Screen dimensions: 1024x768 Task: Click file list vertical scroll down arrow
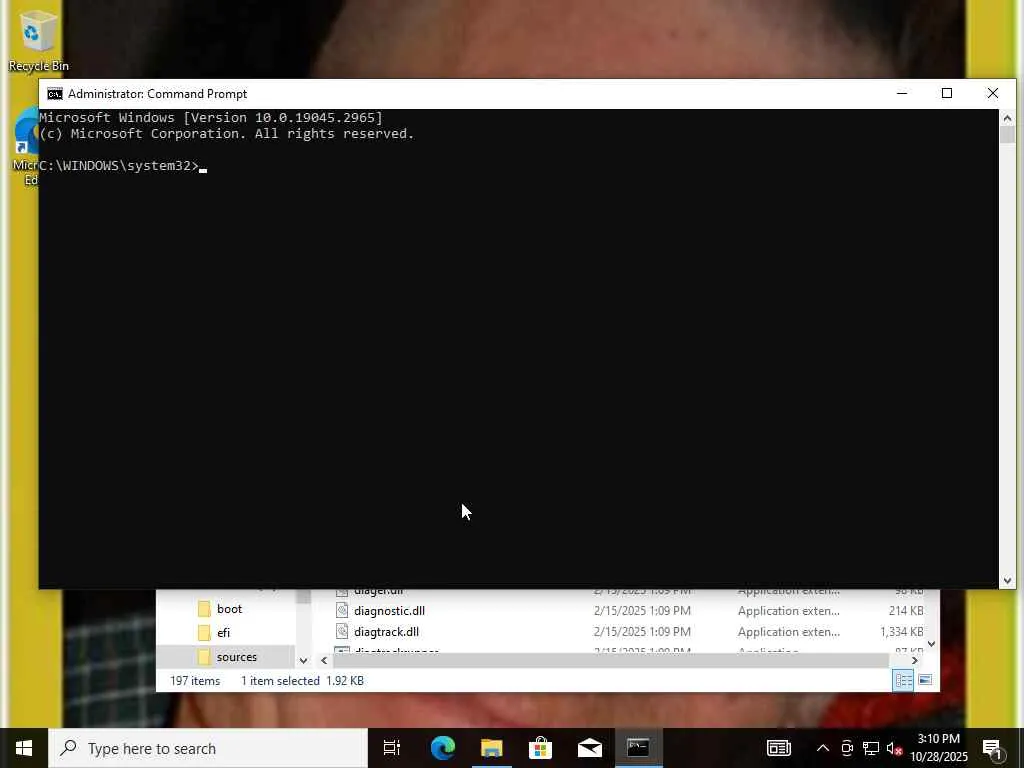pyautogui.click(x=931, y=644)
